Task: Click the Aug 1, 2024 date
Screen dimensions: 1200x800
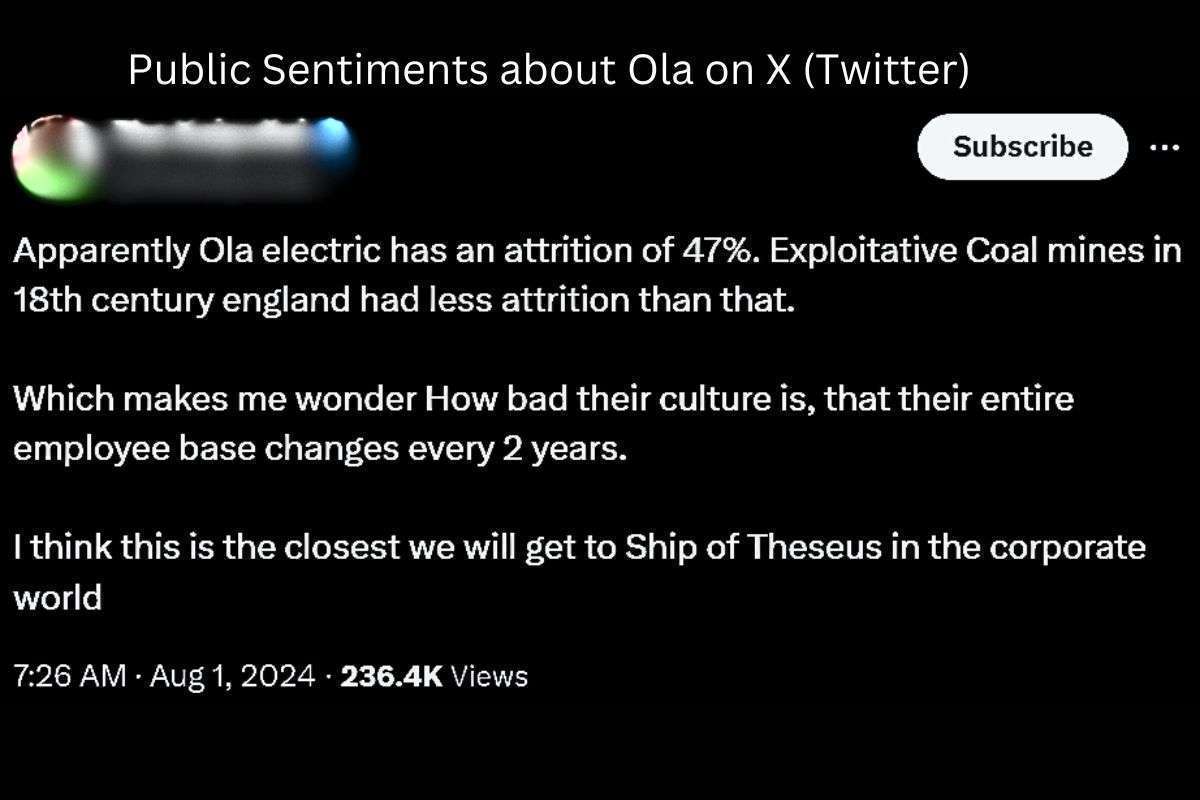Action: pos(233,676)
